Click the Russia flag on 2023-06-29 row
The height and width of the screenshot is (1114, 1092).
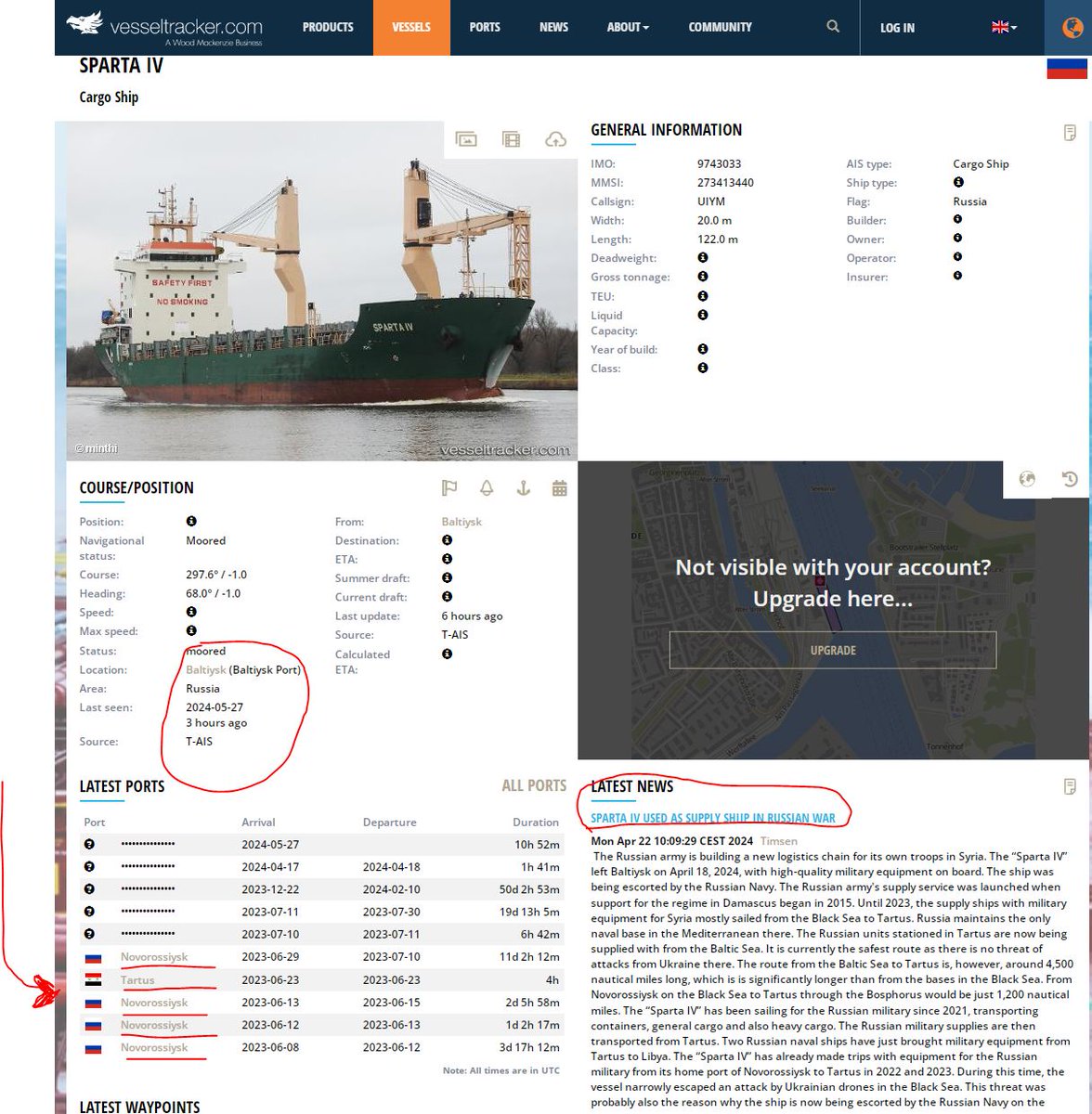pyautogui.click(x=93, y=957)
